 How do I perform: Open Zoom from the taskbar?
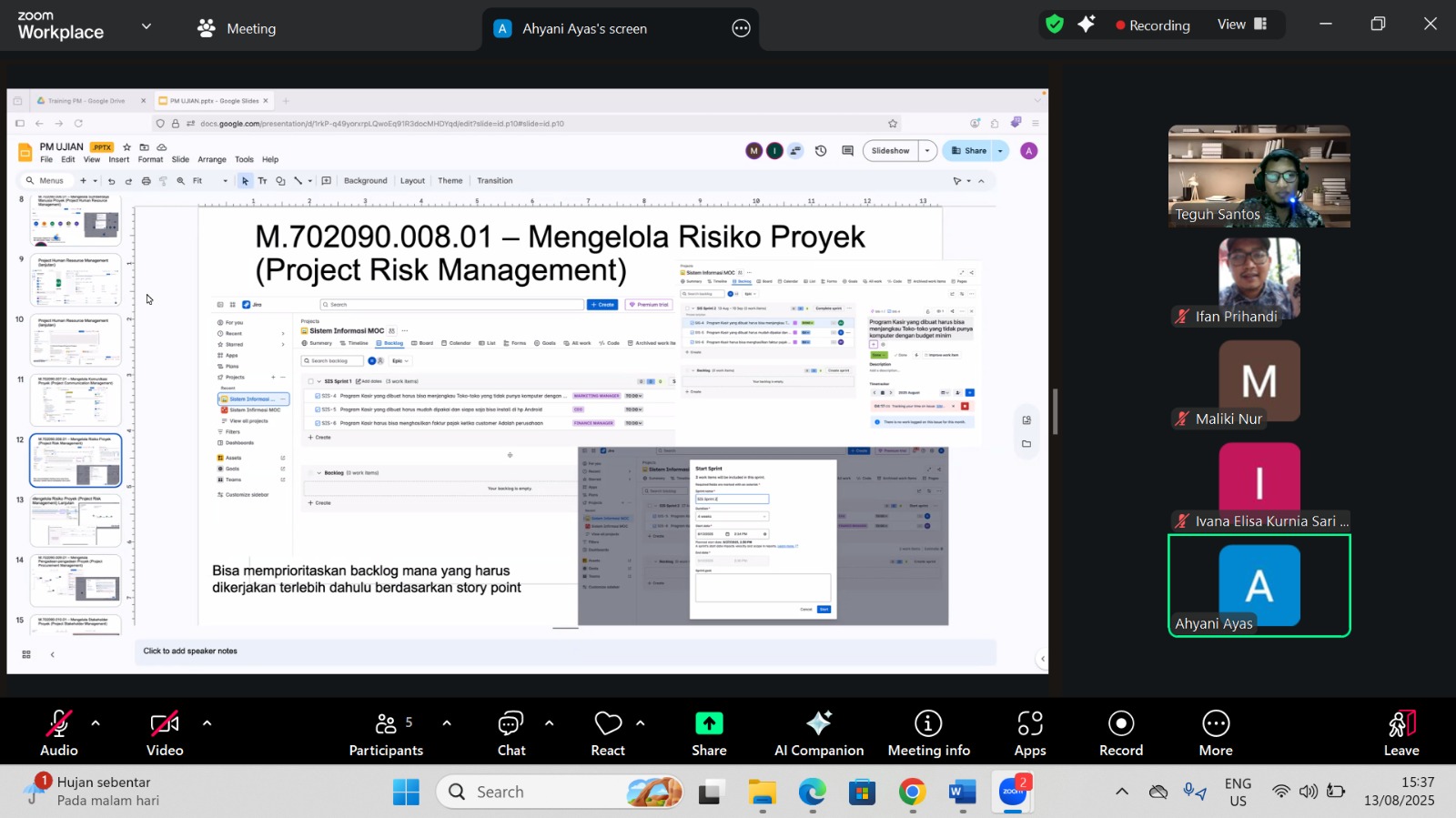tap(1012, 792)
